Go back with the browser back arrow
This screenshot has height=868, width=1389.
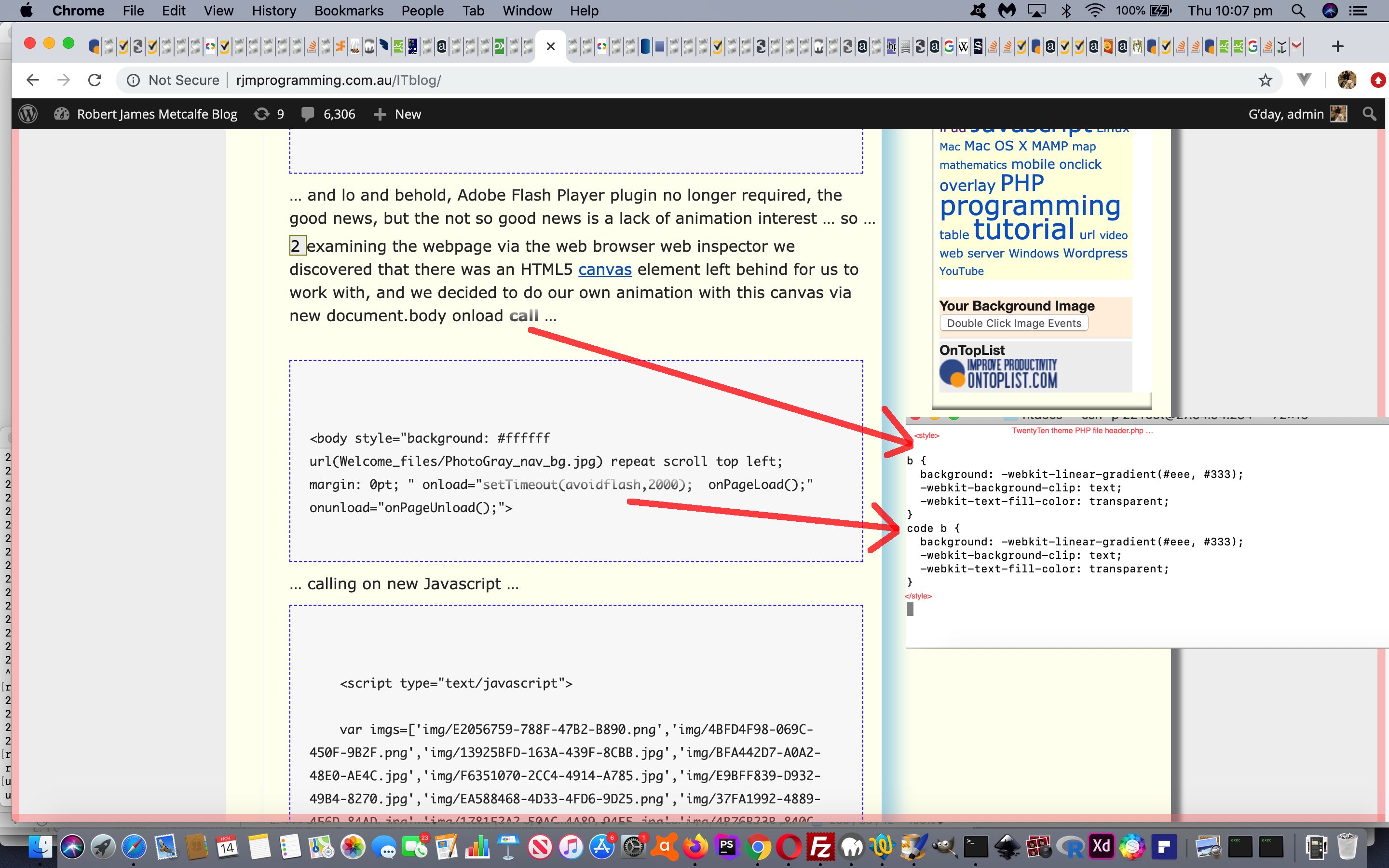(x=33, y=81)
